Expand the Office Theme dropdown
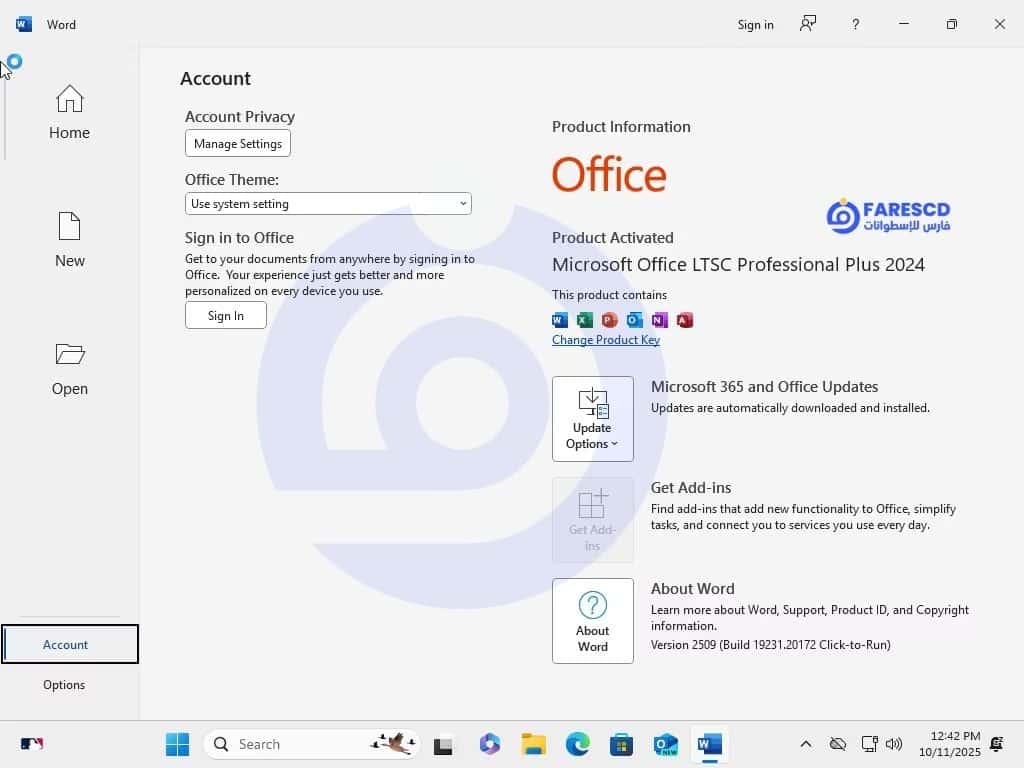Screen dimensions: 1024x768 point(328,204)
